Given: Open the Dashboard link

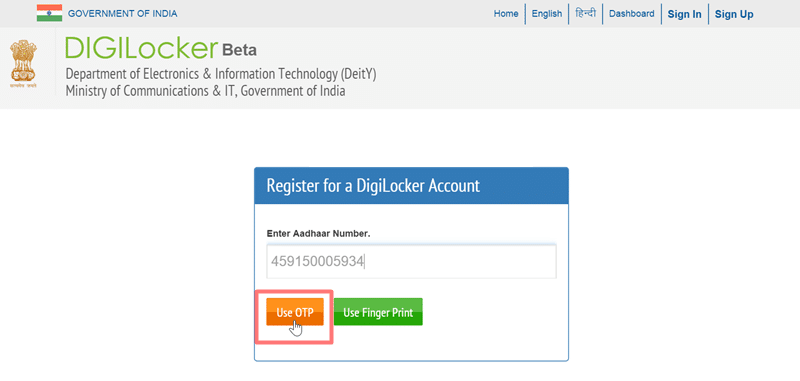Looking at the screenshot, I should tap(631, 14).
